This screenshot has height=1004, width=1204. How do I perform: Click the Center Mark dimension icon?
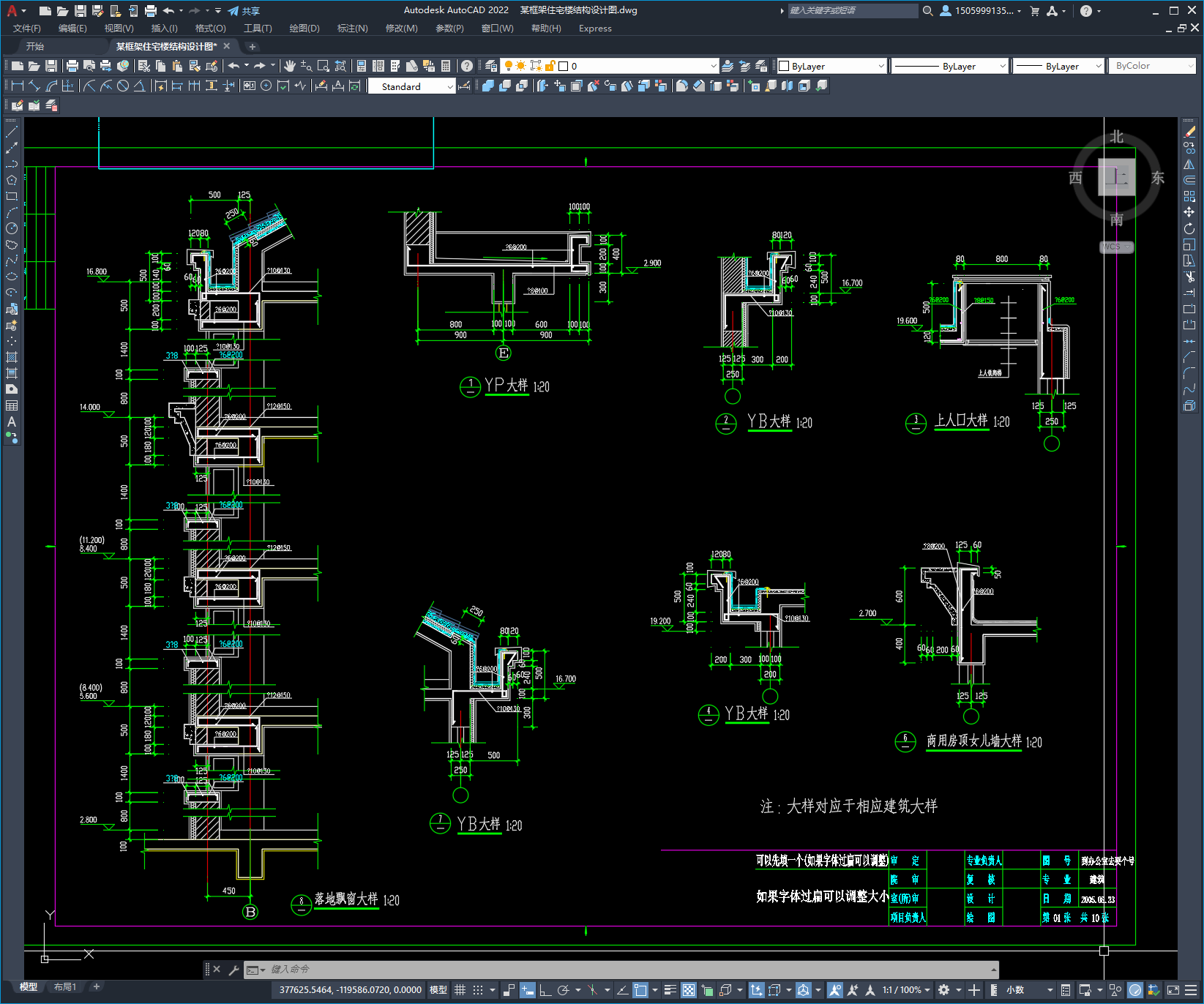tap(266, 86)
